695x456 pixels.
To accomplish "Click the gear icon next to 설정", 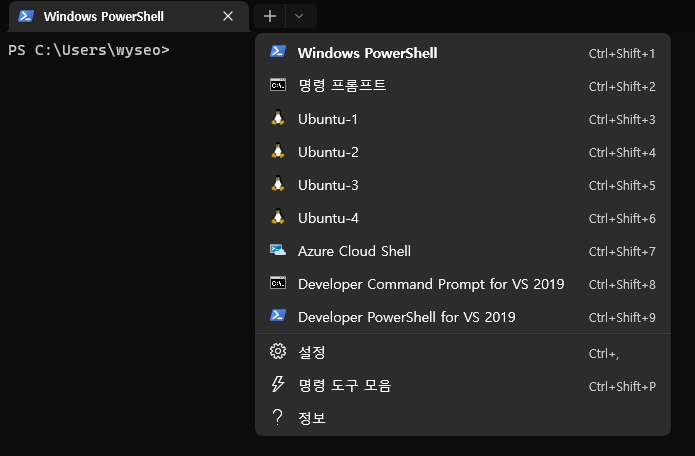I will (278, 351).
